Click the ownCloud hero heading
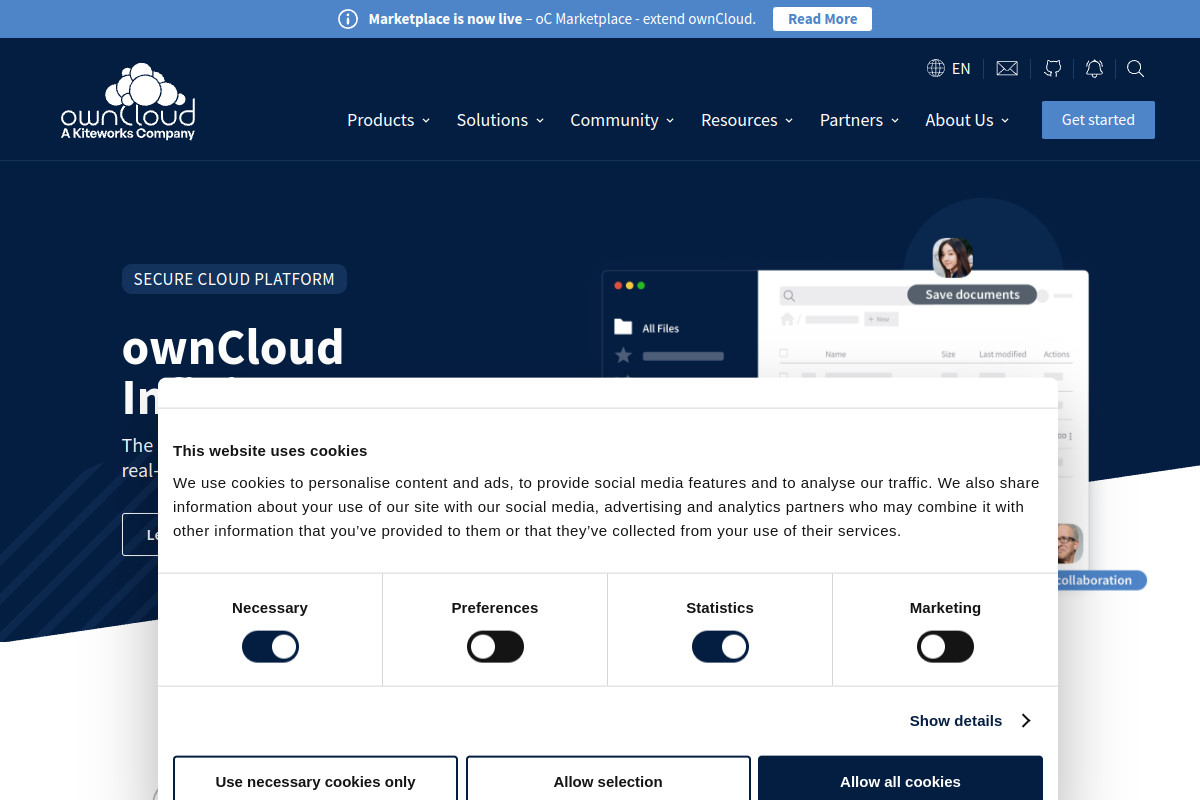The image size is (1200, 800). pos(233,348)
